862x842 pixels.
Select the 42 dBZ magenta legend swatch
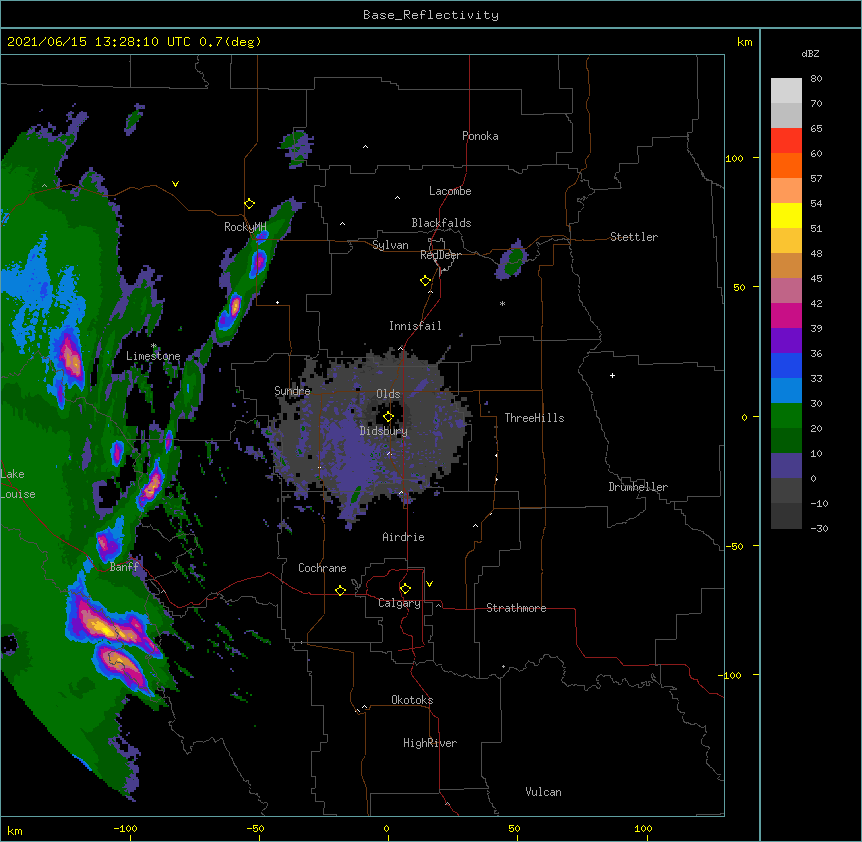(786, 315)
